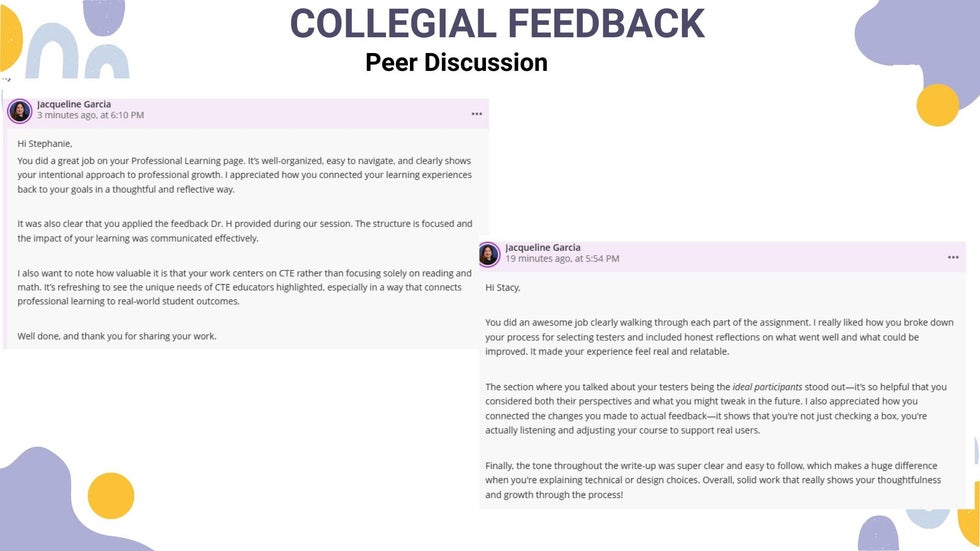Click the 'Hi Stephanie,' greeting line
The height and width of the screenshot is (551, 980).
[x=44, y=144]
